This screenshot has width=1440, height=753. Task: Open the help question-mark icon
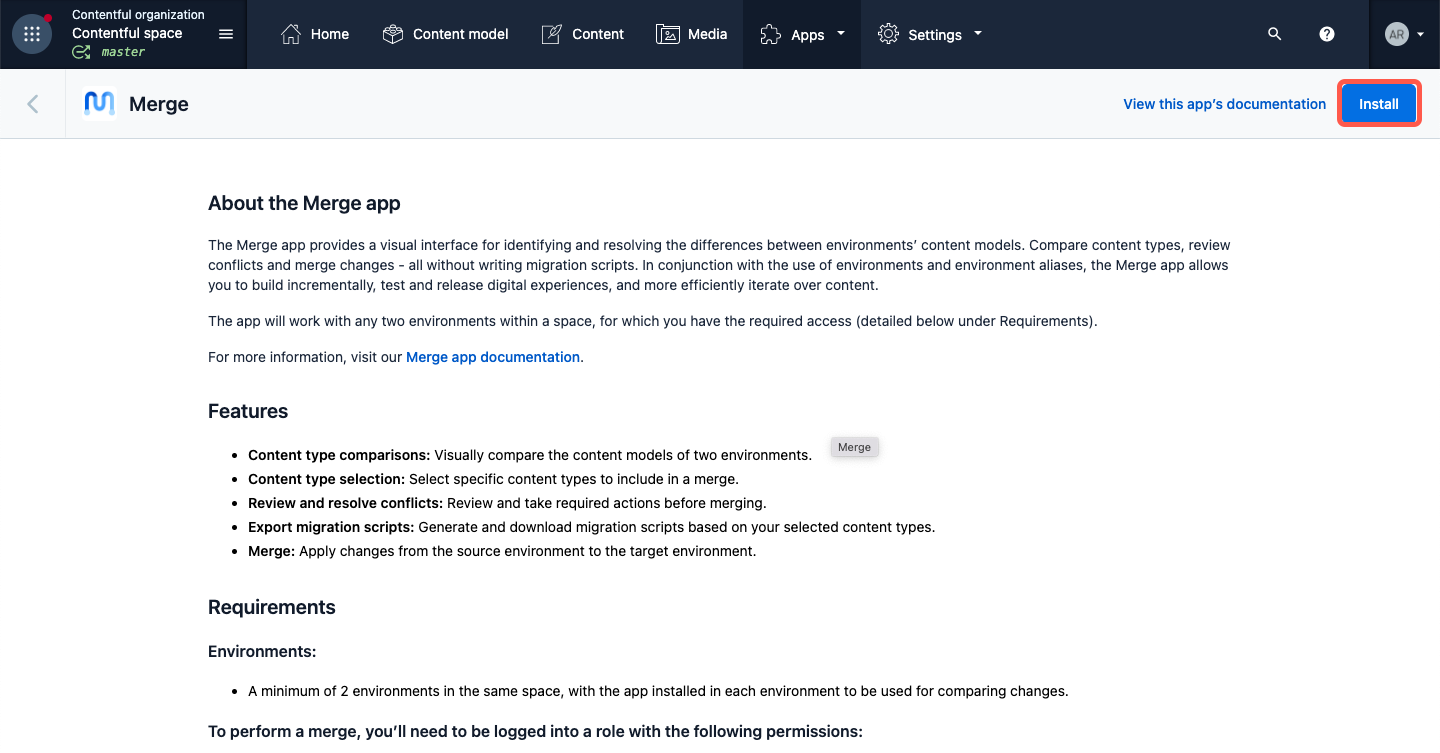coord(1326,33)
